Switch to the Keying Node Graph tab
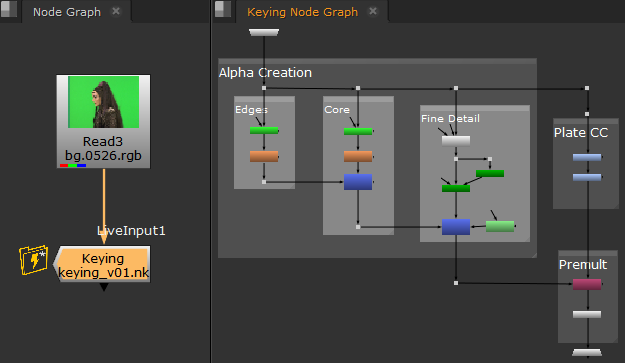This screenshot has height=363, width=625. pyautogui.click(x=303, y=12)
